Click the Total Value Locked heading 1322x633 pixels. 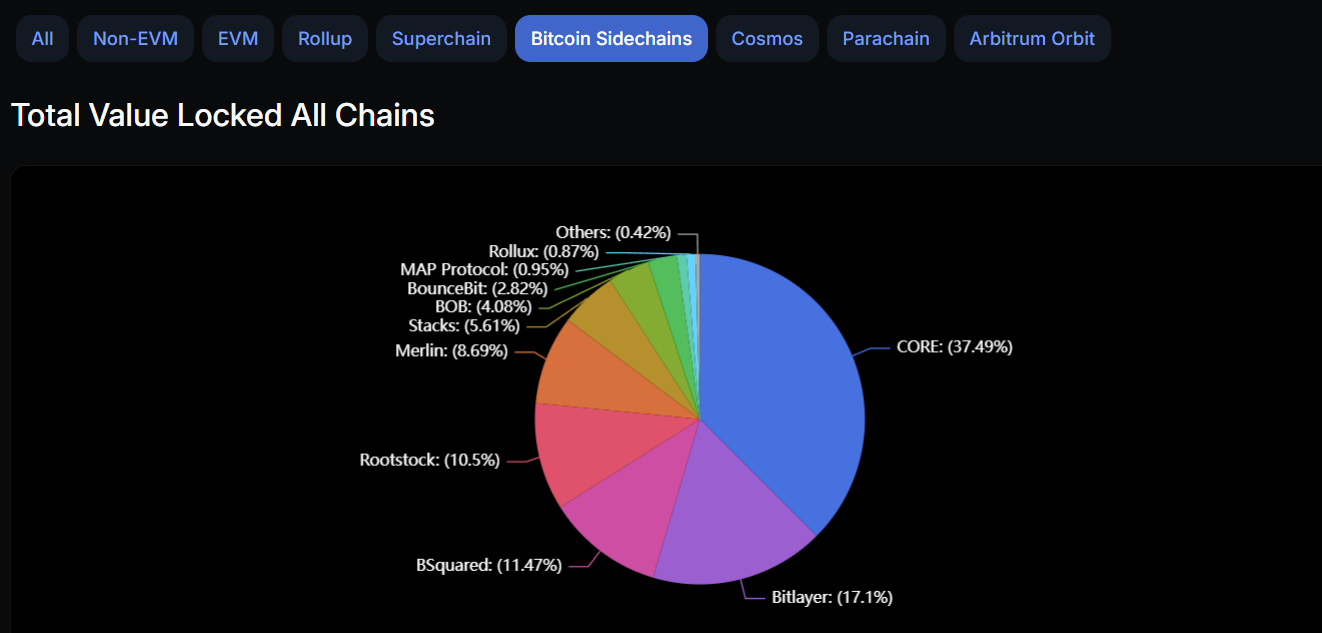[x=222, y=115]
